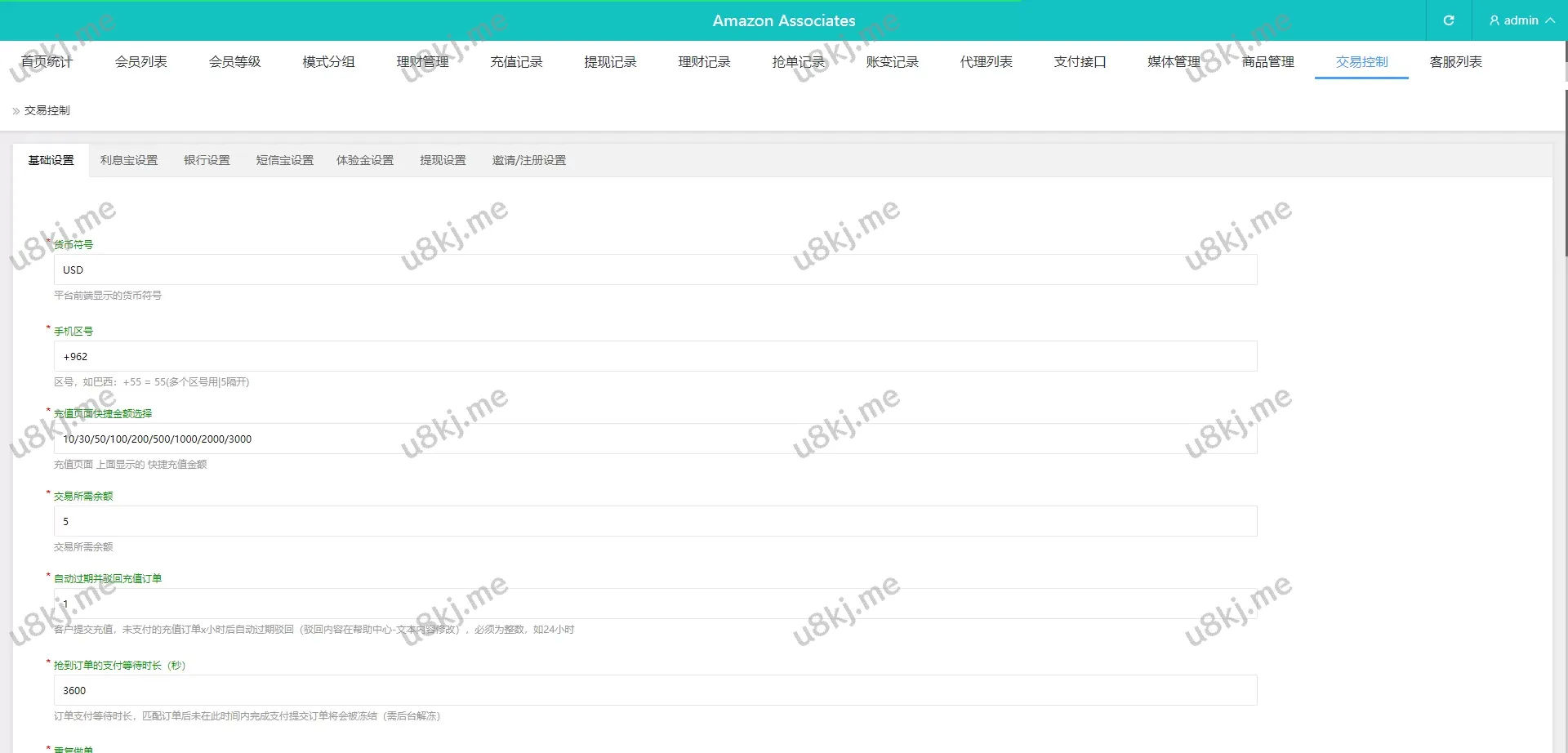Click the 货币符号 field containing USD

click(655, 270)
